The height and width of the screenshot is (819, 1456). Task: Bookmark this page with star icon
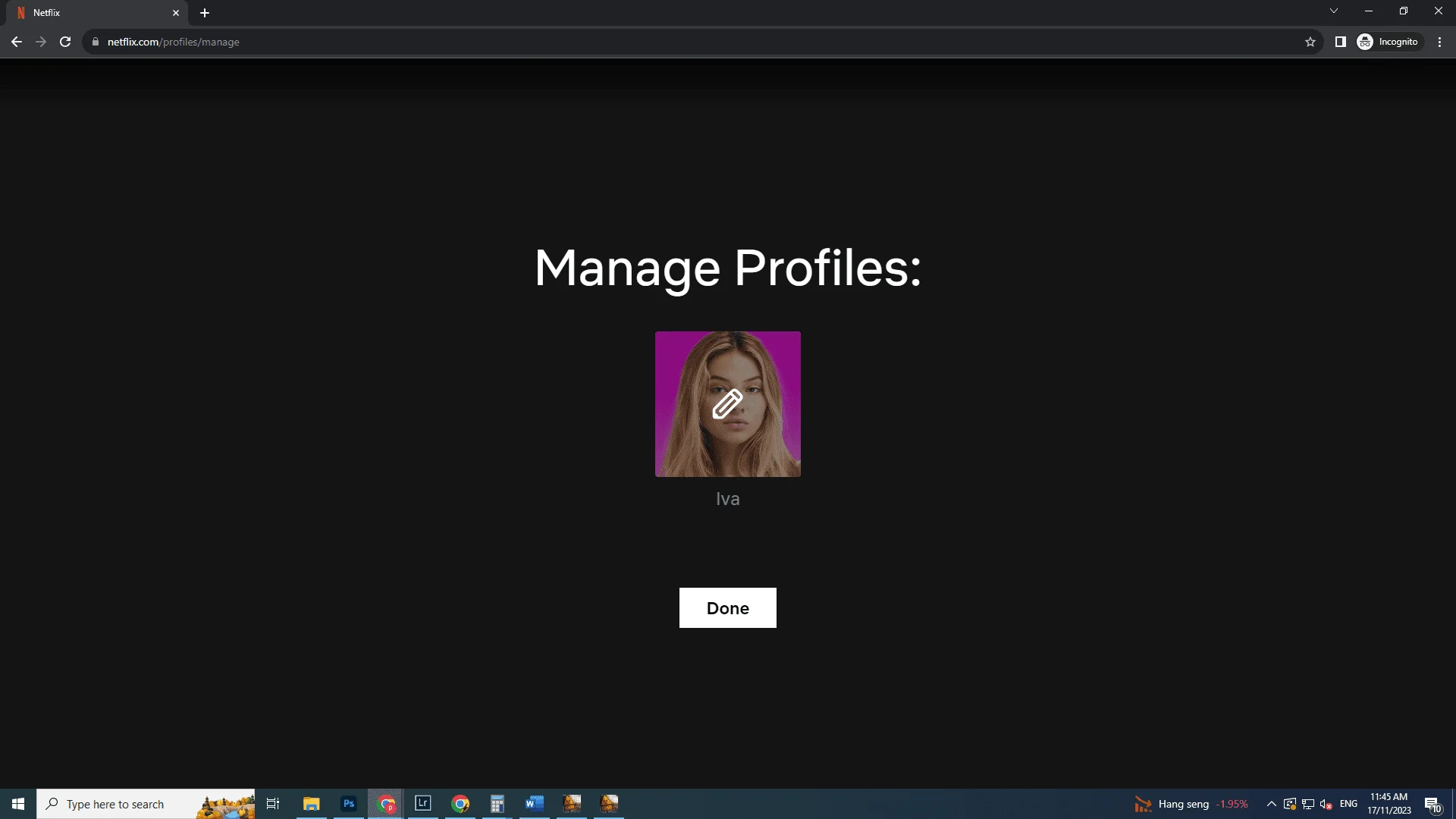[1310, 42]
